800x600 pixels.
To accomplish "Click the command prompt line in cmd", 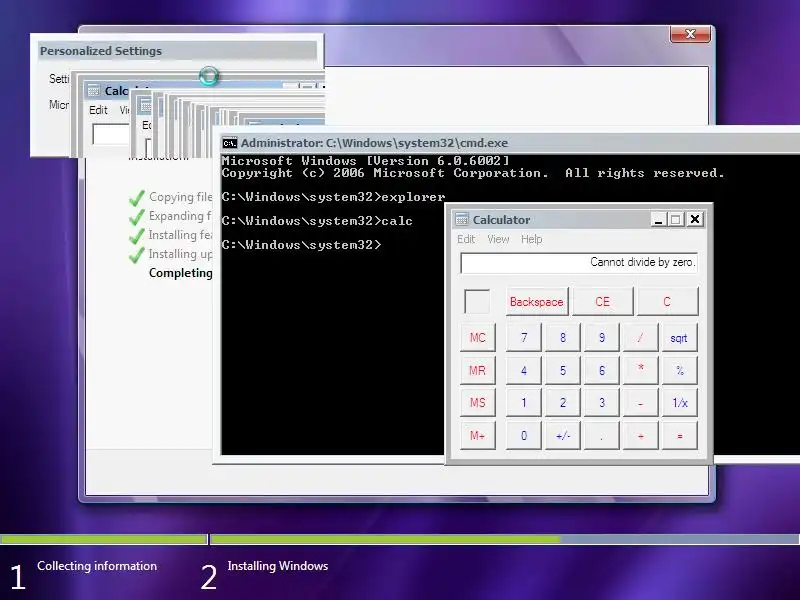I will pyautogui.click(x=302, y=245).
